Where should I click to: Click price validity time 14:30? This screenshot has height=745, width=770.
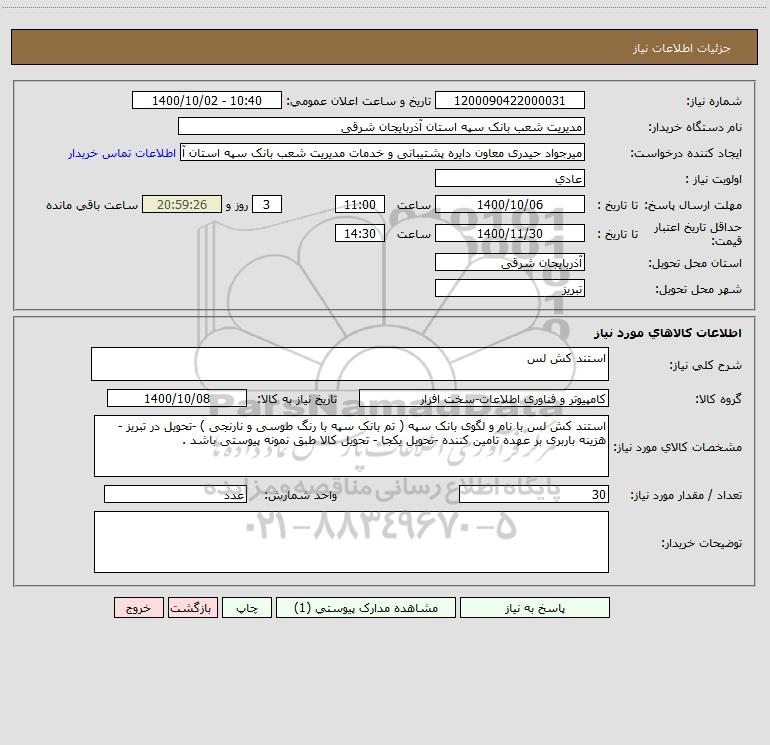359,233
